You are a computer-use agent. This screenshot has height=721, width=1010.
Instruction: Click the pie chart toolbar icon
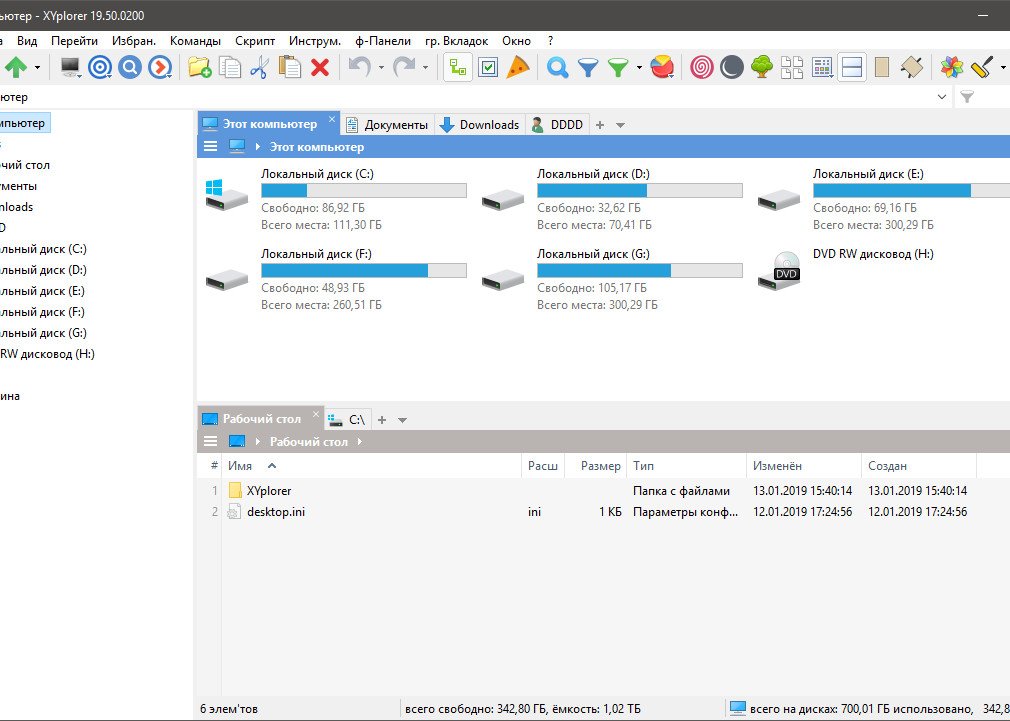[662, 67]
